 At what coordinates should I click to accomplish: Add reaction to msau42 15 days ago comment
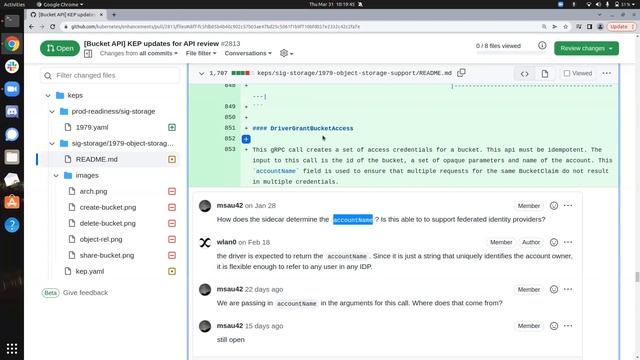tap(553, 326)
